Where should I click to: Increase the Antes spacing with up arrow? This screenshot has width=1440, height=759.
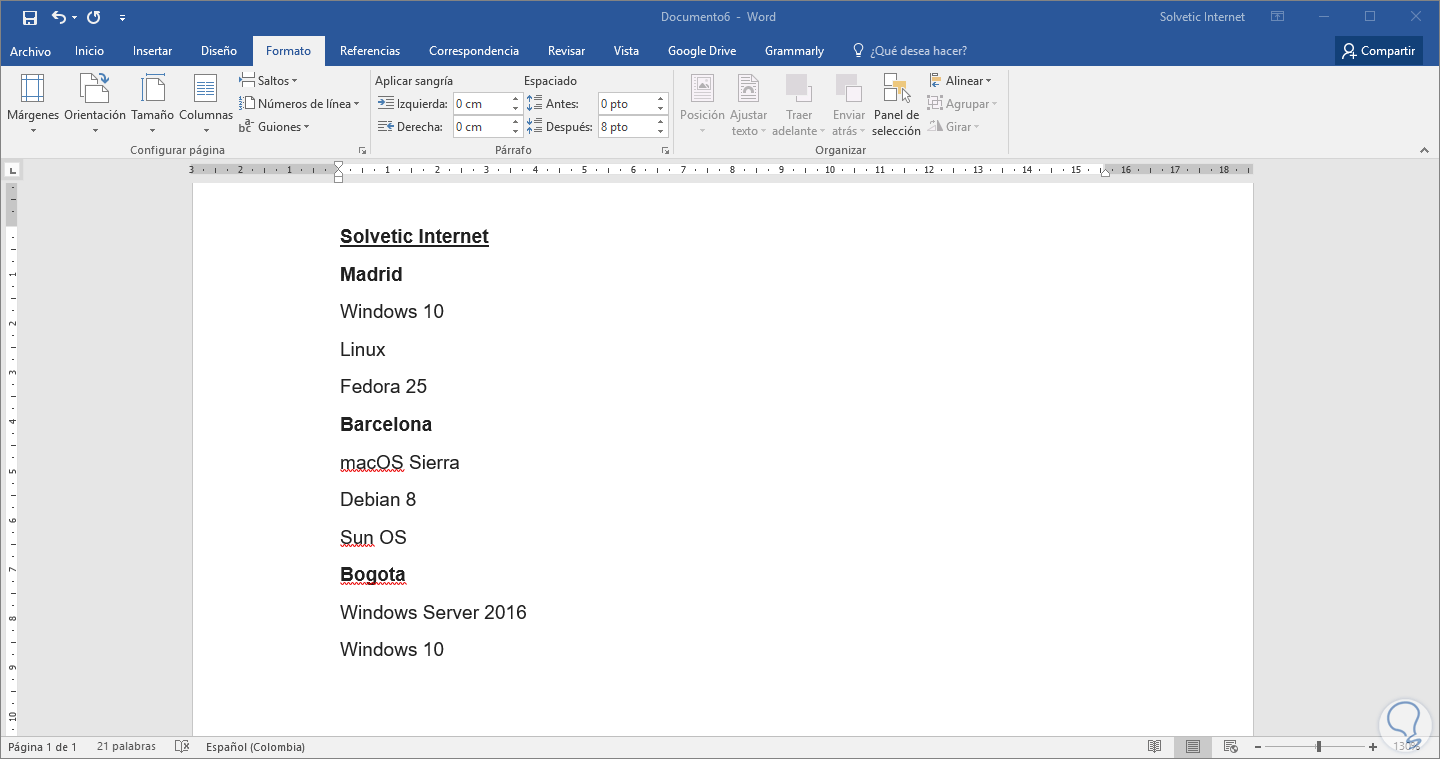coord(661,99)
